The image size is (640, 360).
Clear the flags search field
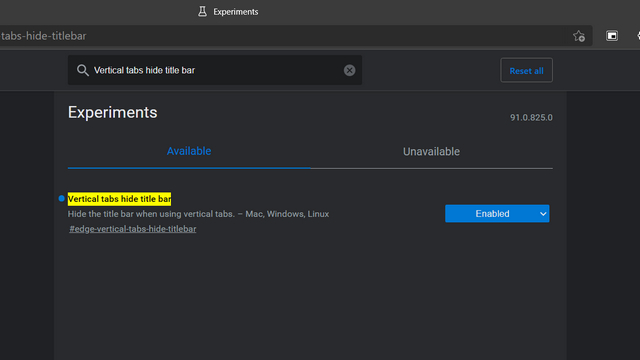point(349,70)
